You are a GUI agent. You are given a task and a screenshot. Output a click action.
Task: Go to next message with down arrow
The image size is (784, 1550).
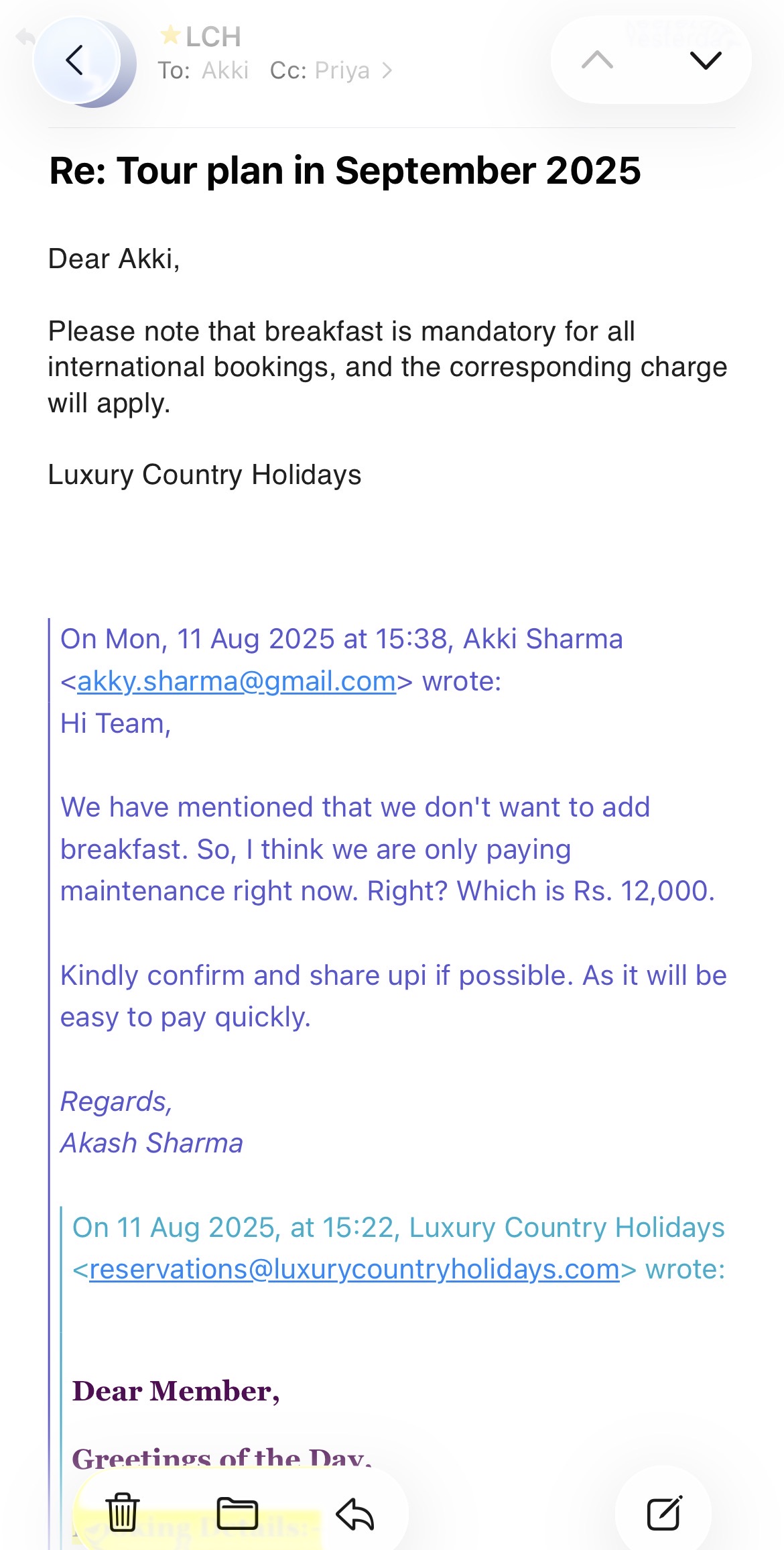click(705, 60)
